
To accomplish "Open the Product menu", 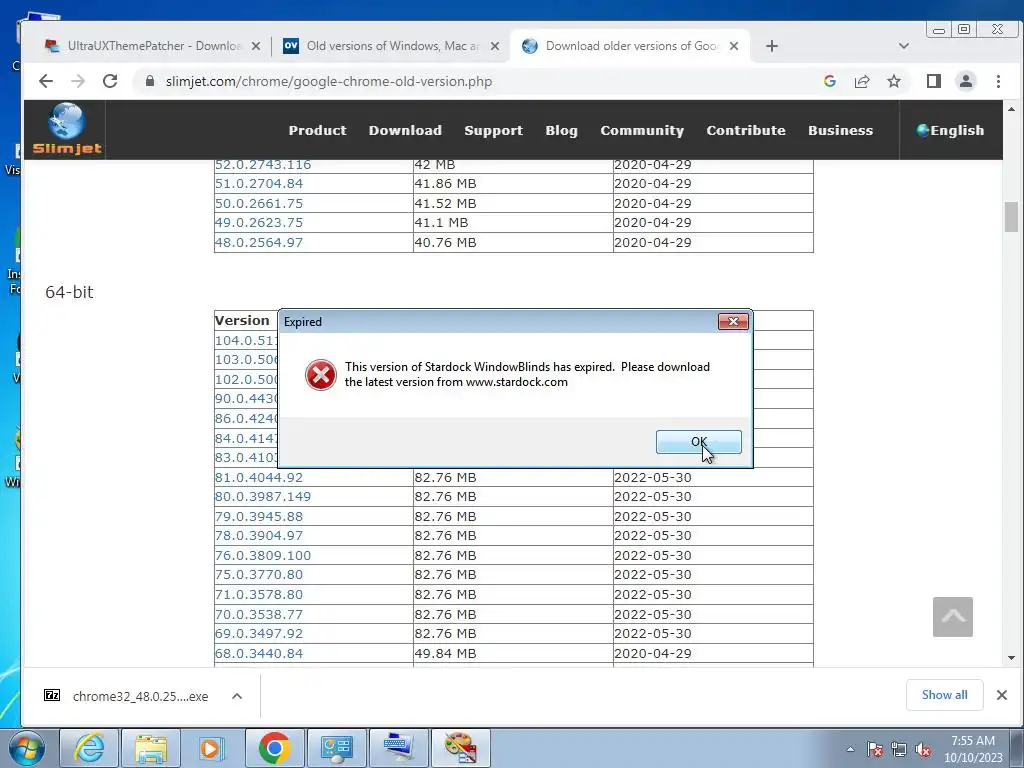I will click(x=317, y=130).
